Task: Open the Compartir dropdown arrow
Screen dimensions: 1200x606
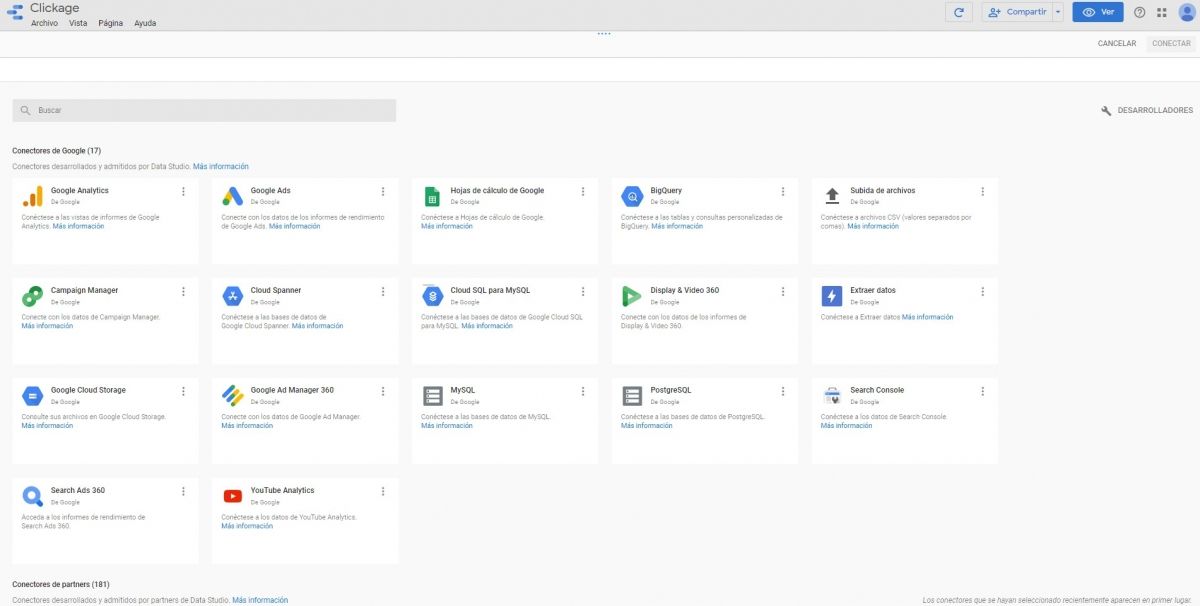Action: tap(1058, 12)
